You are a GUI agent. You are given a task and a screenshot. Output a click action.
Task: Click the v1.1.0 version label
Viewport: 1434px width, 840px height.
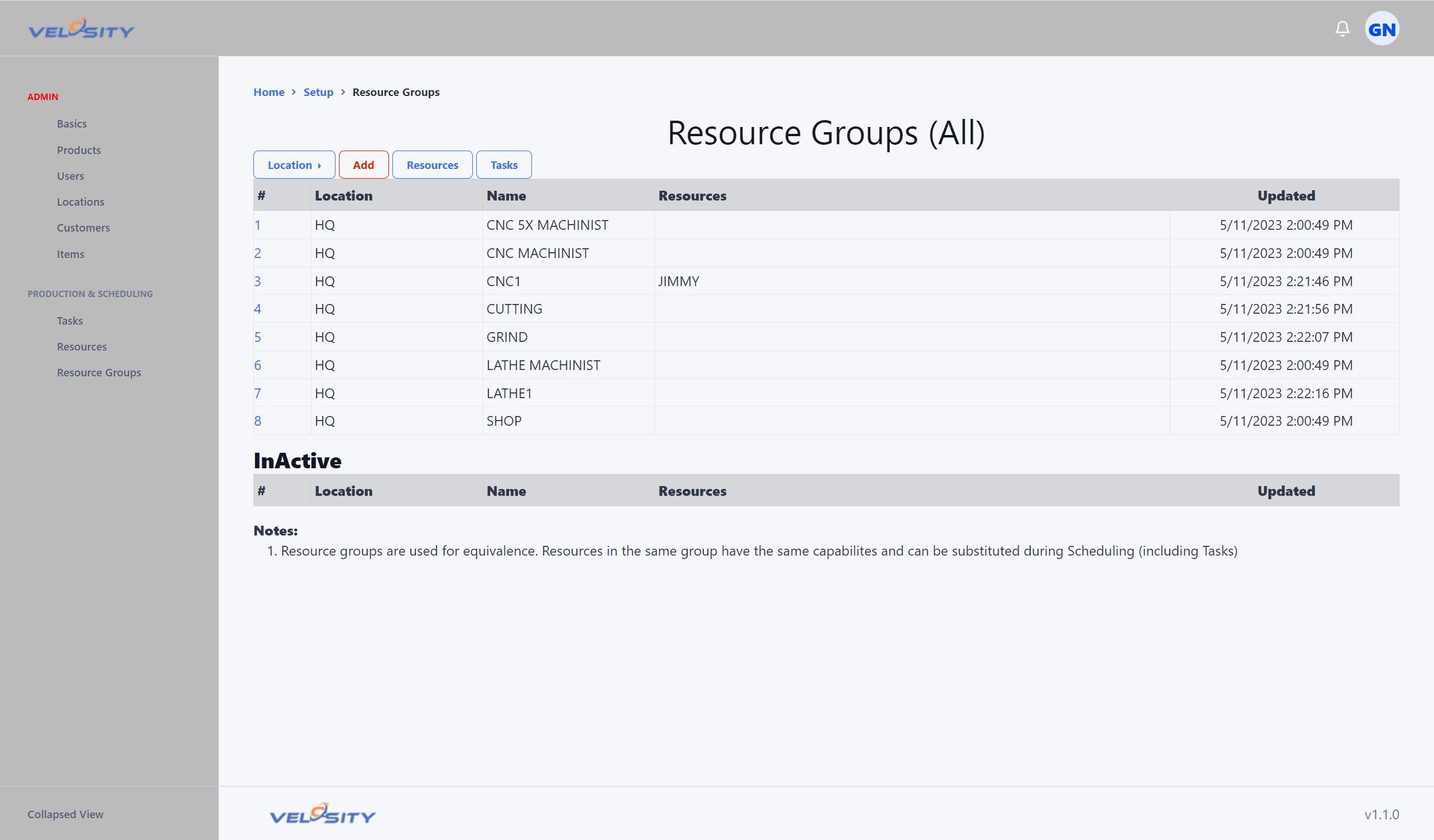(x=1382, y=815)
